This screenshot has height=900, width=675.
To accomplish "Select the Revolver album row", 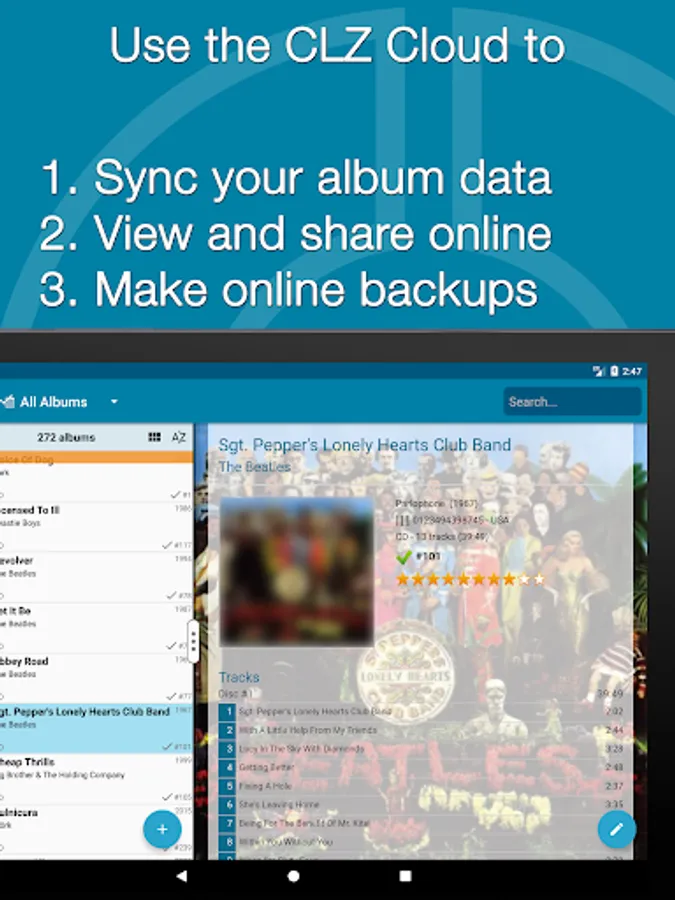I will (x=96, y=577).
